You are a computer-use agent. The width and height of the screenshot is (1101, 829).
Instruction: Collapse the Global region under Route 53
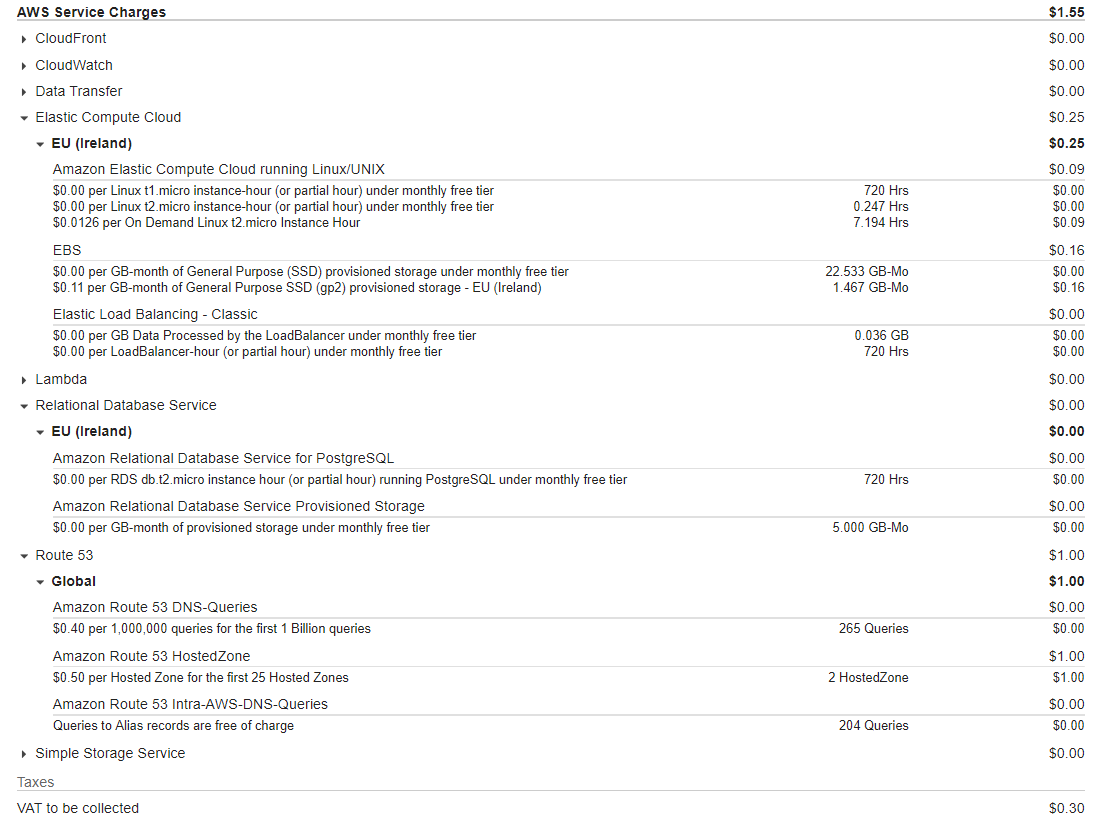tap(40, 582)
